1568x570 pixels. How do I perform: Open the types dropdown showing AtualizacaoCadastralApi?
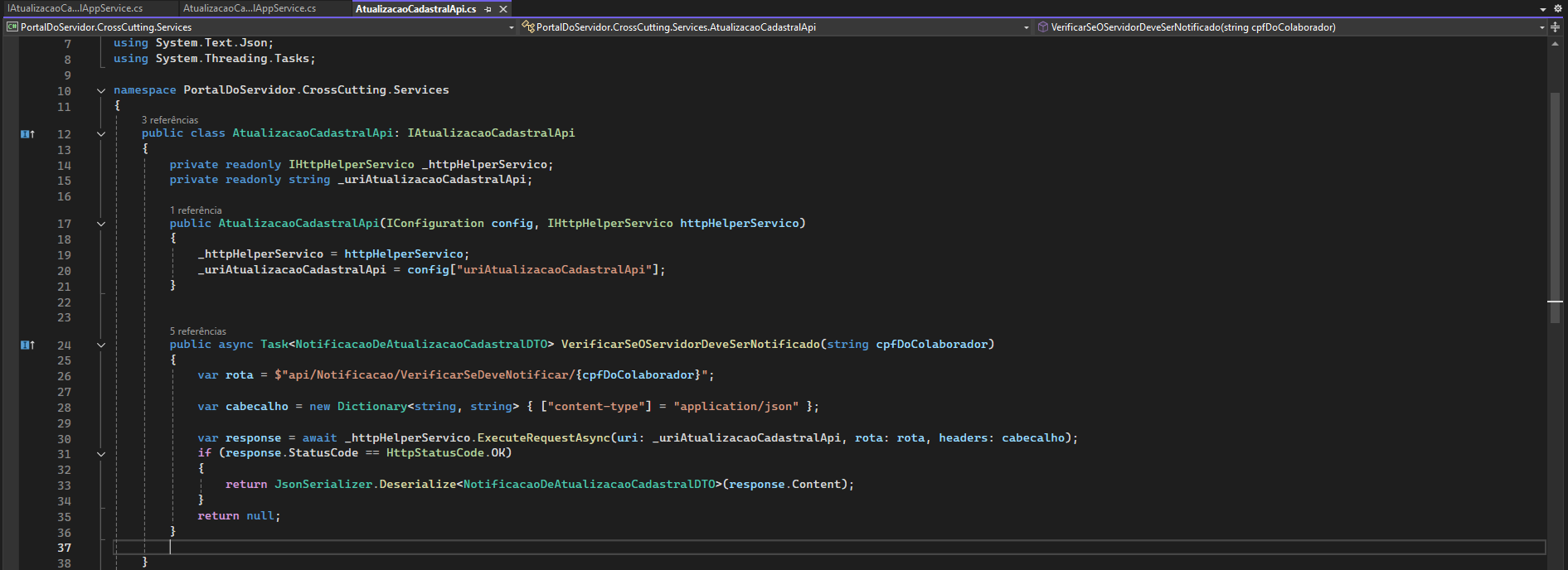coord(1027,27)
